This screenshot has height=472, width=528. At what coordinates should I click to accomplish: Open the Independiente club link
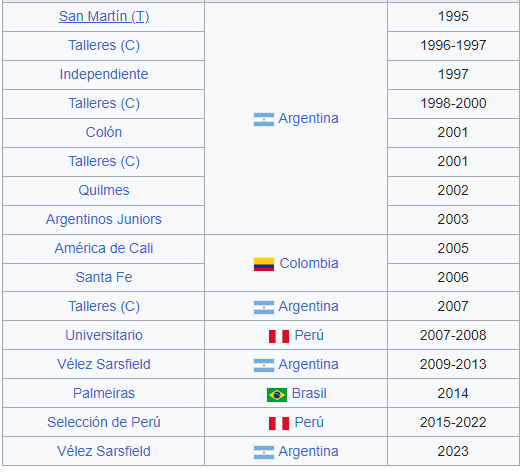tap(104, 74)
